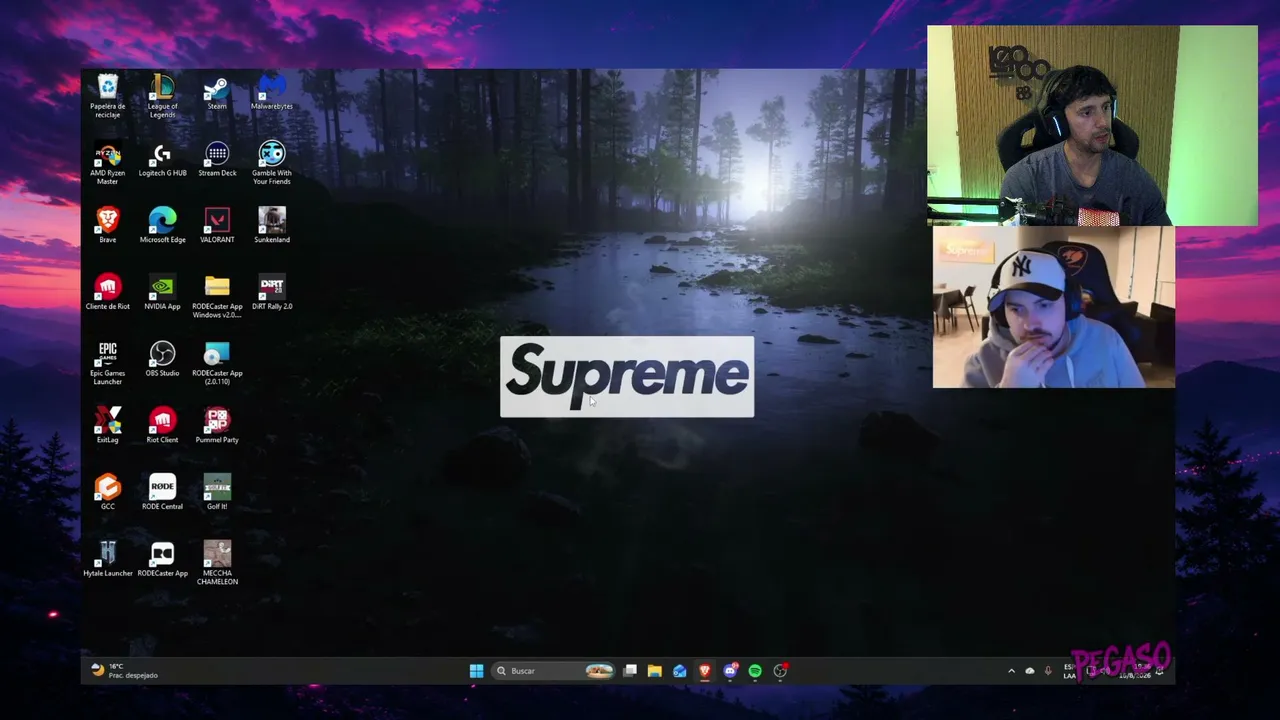Select the VALORANT desktop shortcut
This screenshot has width=1280, height=720.
(x=217, y=226)
